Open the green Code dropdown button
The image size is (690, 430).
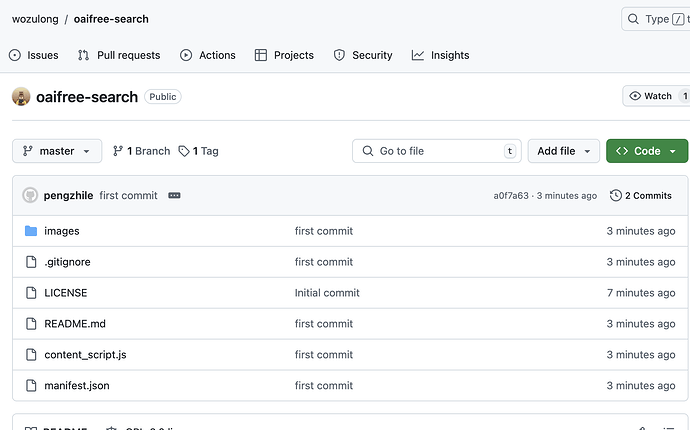[647, 151]
